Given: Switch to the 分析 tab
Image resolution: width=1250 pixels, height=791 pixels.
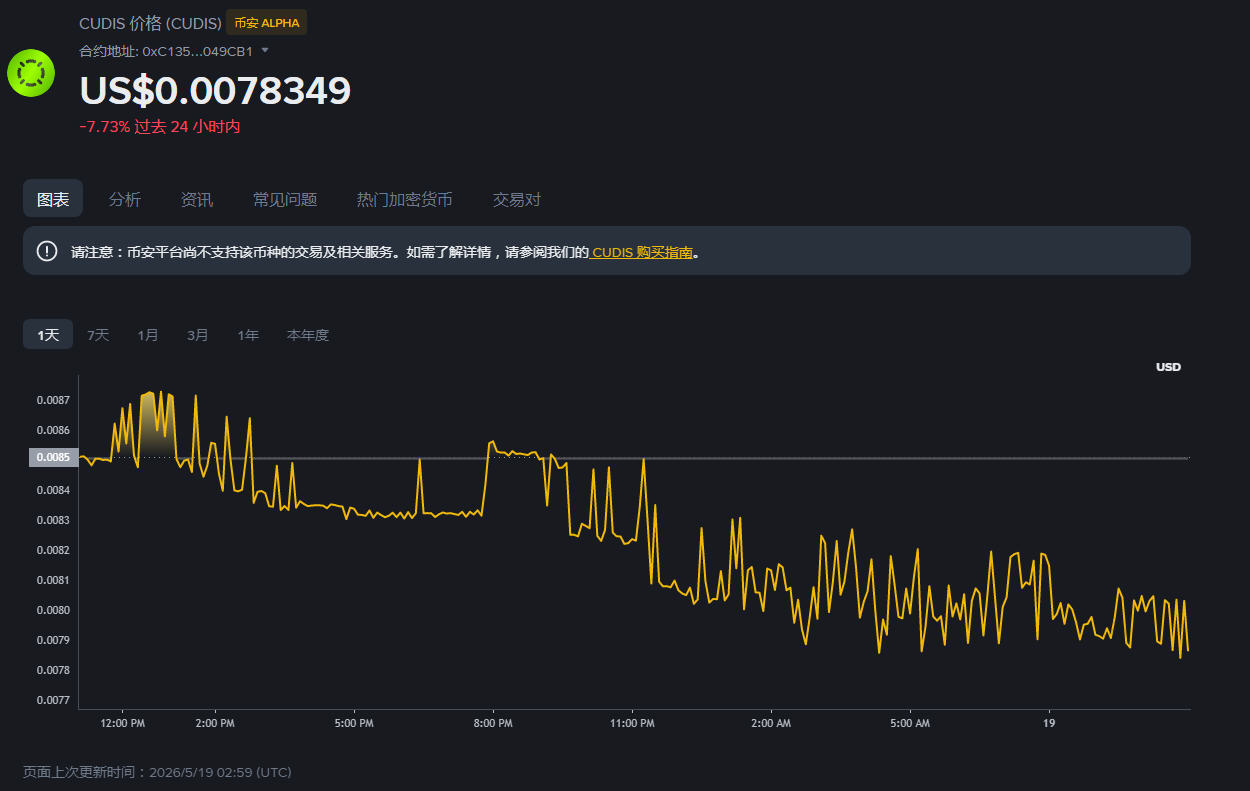Looking at the screenshot, I should (125, 199).
